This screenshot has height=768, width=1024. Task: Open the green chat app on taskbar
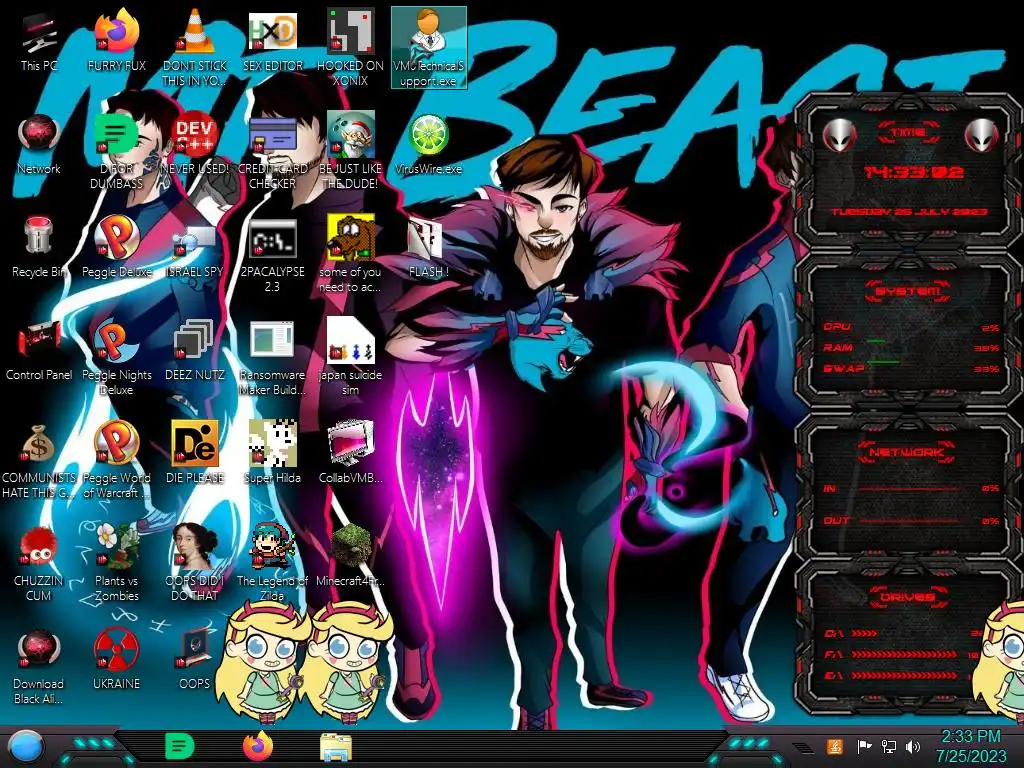(x=179, y=746)
